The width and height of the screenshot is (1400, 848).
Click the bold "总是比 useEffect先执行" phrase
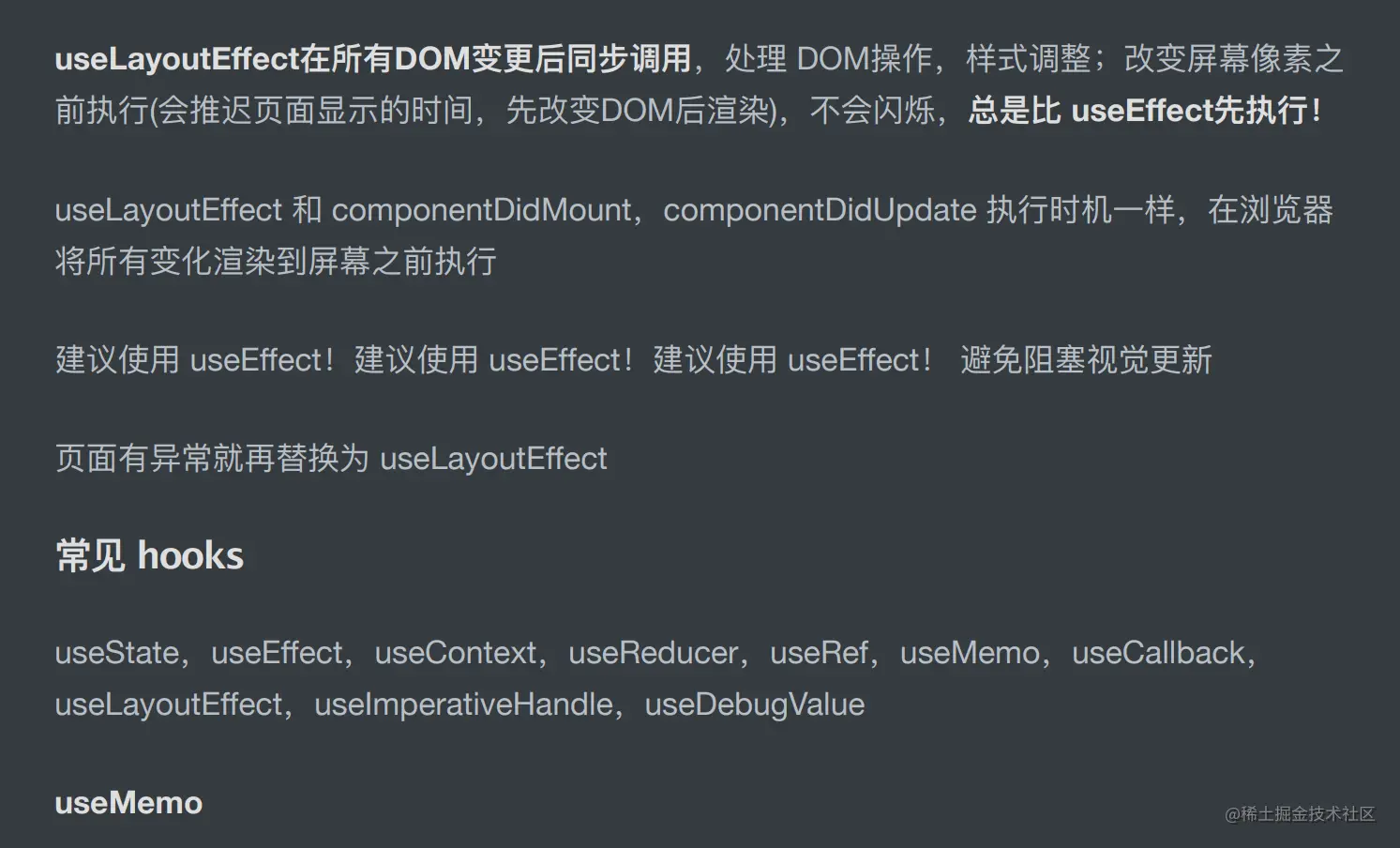click(x=1144, y=111)
